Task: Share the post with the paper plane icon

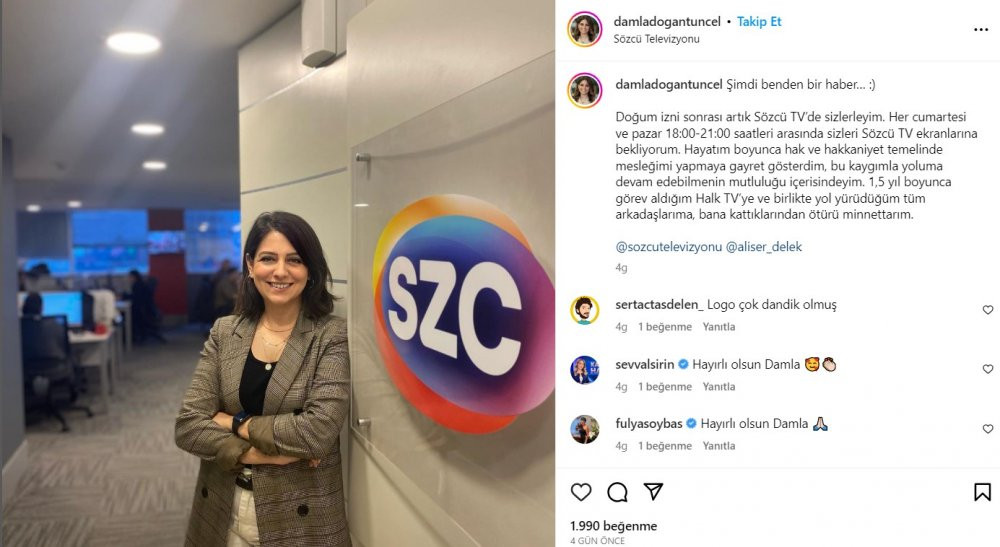Action: click(653, 491)
